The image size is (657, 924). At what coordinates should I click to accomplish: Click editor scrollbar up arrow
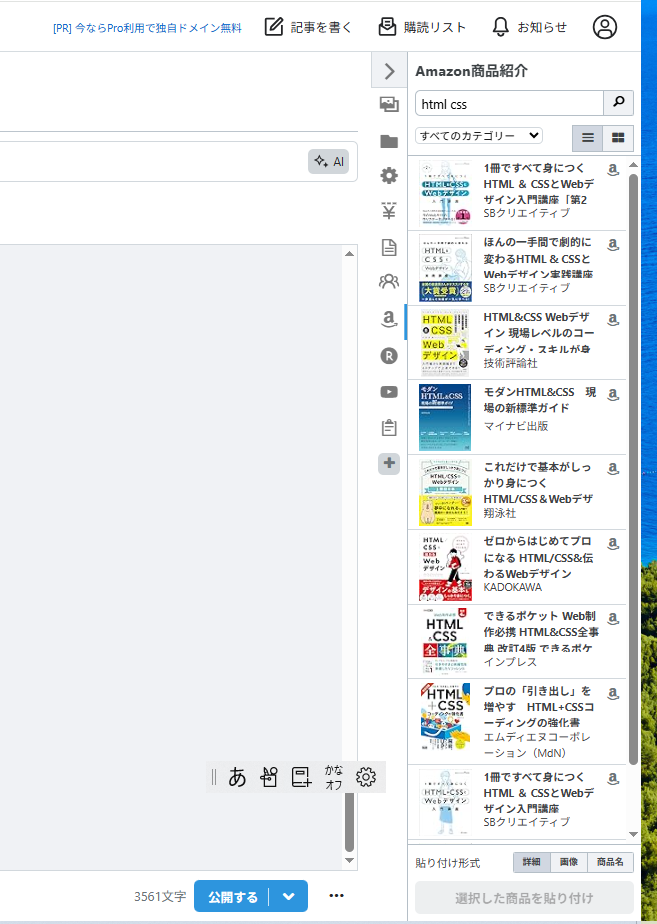click(x=349, y=253)
